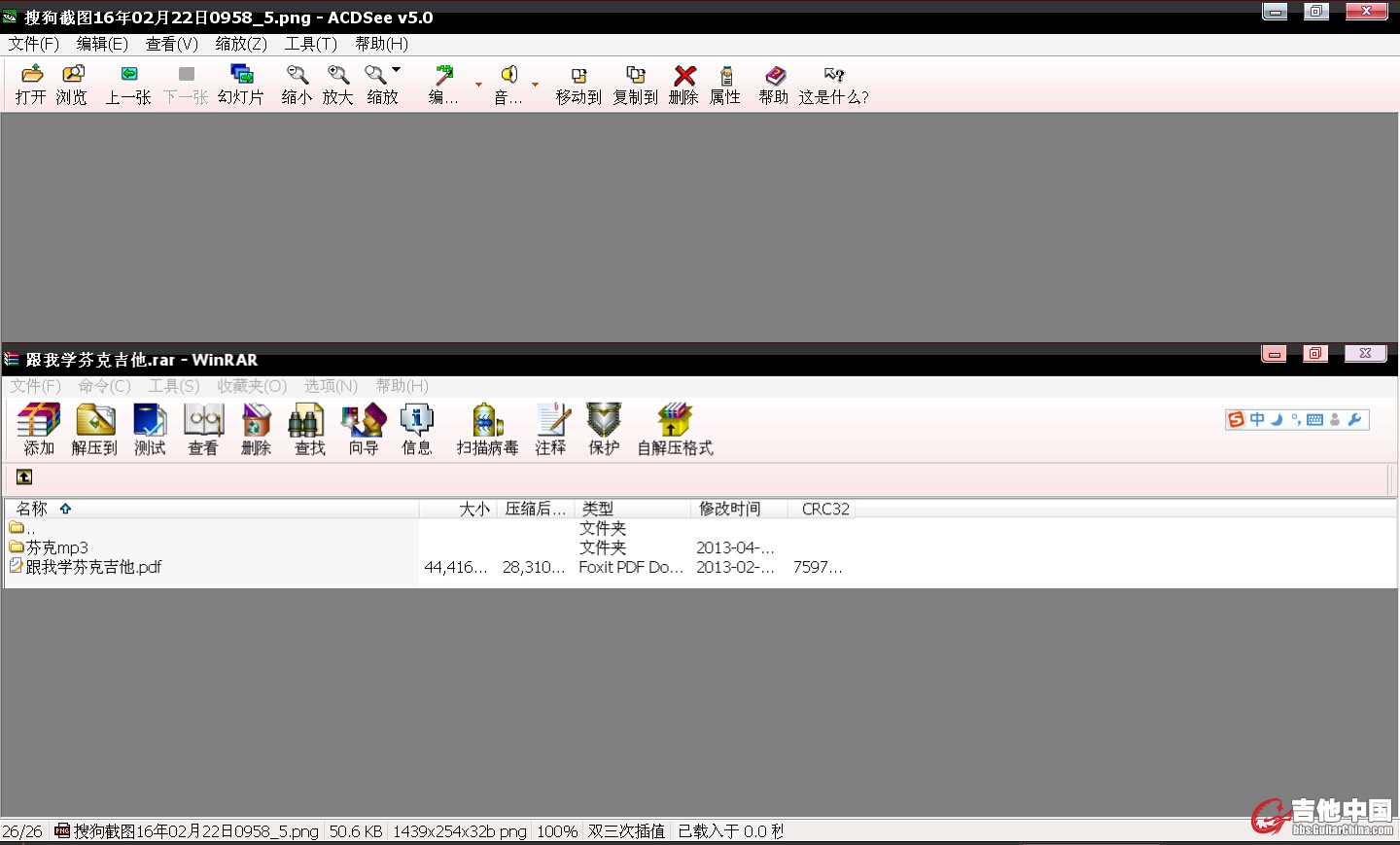Open WinRAR Tools (工具) menu

(174, 386)
